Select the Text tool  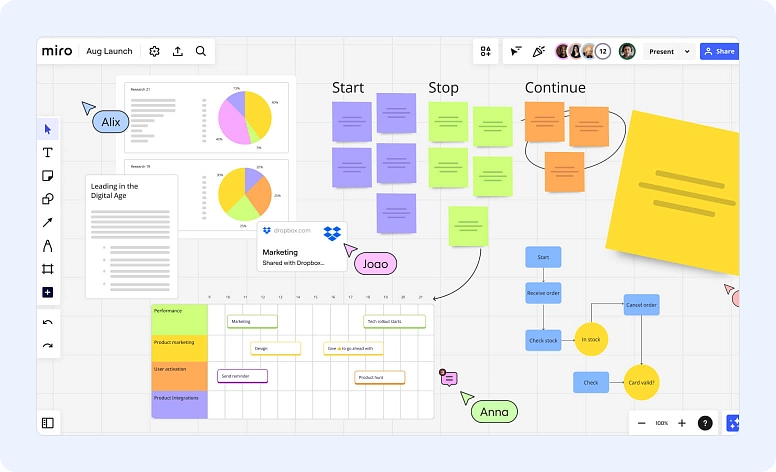(x=48, y=152)
